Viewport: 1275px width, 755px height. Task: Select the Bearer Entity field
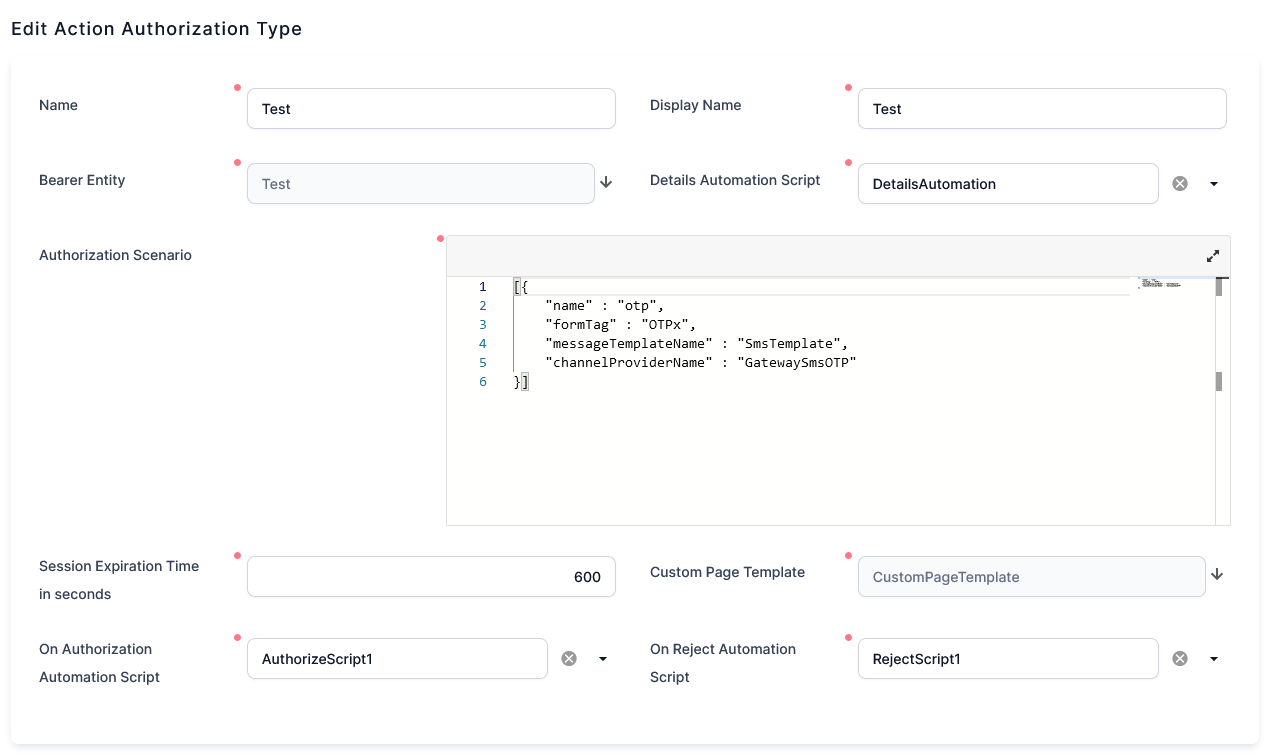coord(420,184)
